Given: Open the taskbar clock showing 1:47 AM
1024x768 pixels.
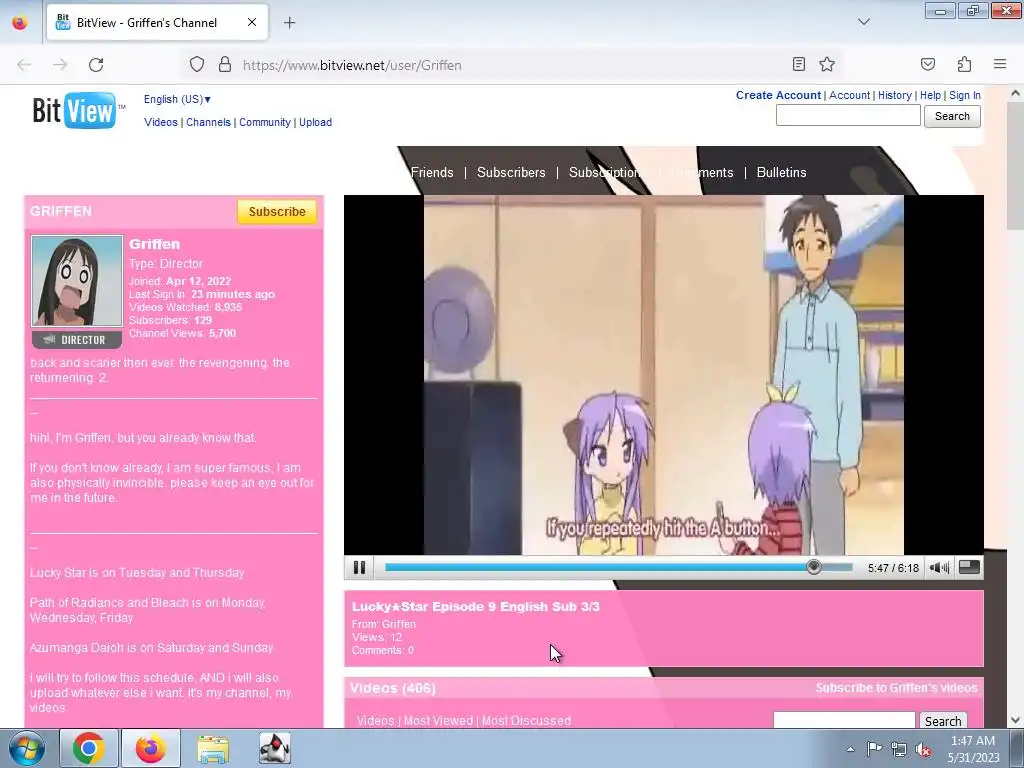Looking at the screenshot, I should [x=973, y=748].
